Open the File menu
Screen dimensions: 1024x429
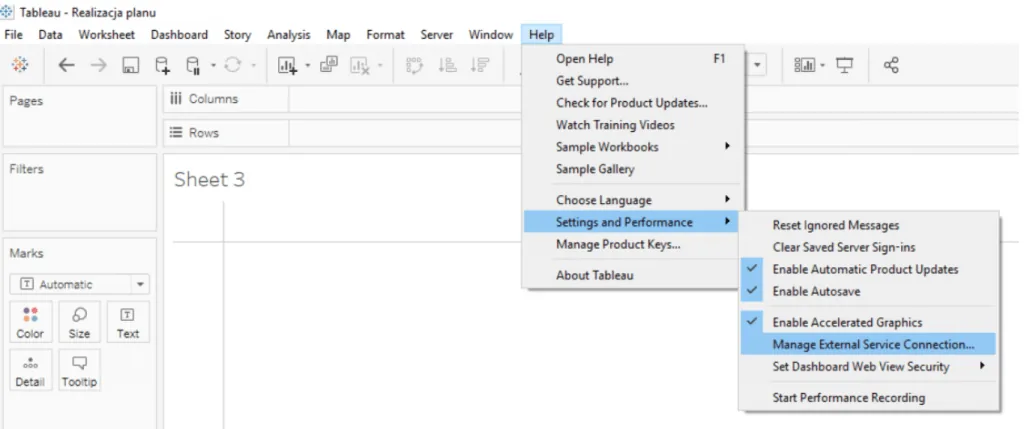click(13, 35)
